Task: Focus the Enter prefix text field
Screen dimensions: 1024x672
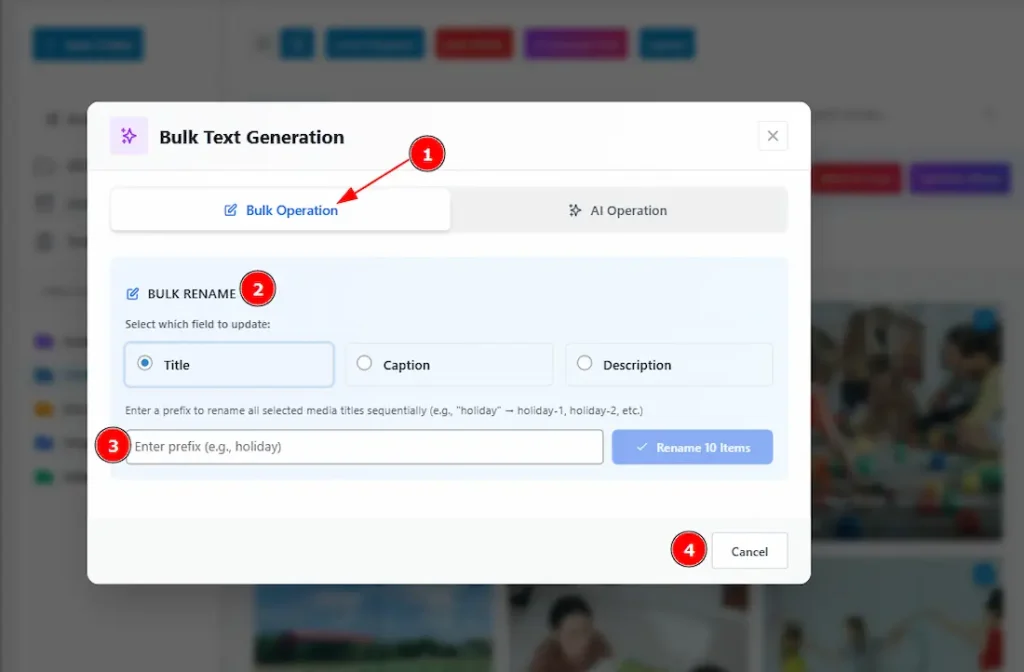Action: (x=364, y=447)
